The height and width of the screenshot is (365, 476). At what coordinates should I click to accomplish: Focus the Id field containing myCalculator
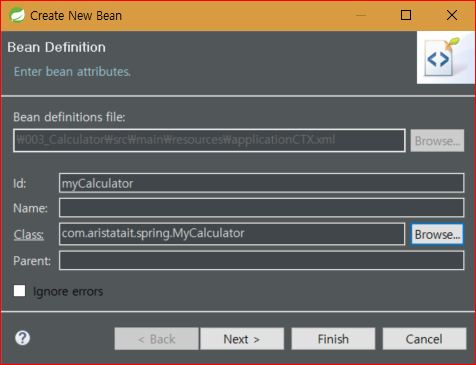[261, 183]
